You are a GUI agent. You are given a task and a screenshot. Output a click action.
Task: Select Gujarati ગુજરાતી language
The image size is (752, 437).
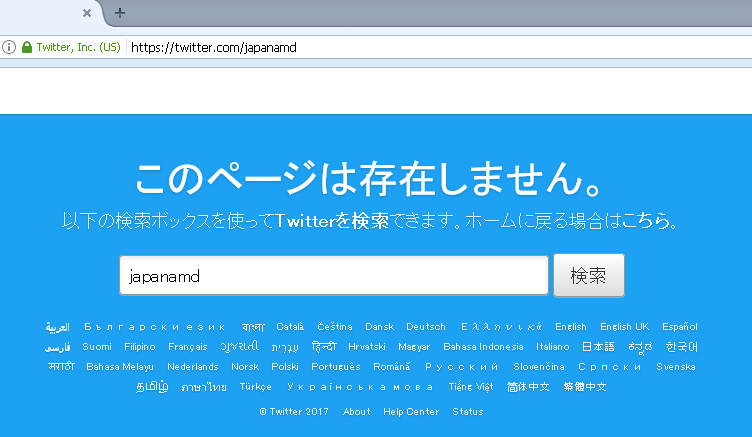[x=239, y=346]
